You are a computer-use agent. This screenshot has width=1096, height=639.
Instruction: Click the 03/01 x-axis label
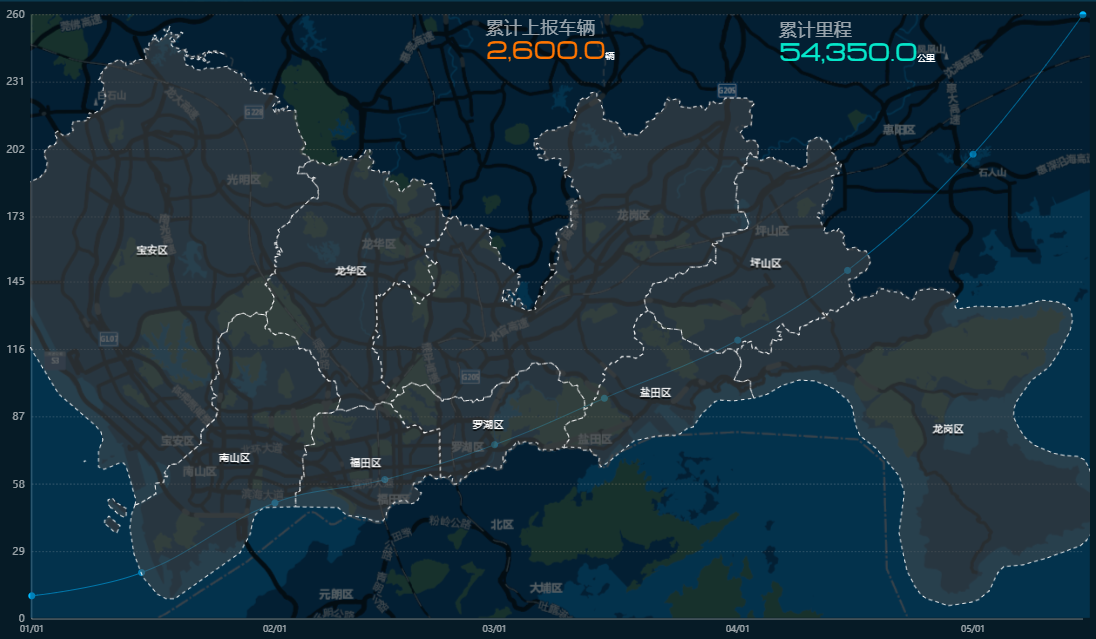pos(494,629)
